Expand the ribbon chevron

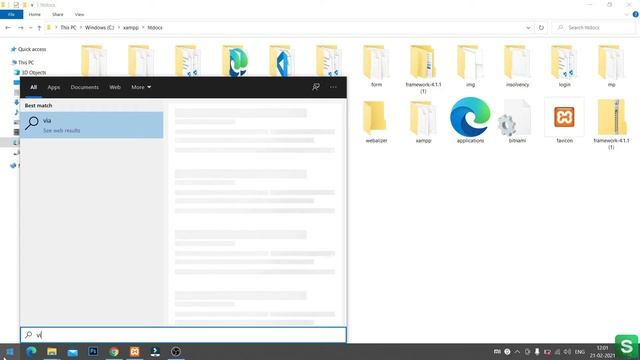tap(627, 14)
